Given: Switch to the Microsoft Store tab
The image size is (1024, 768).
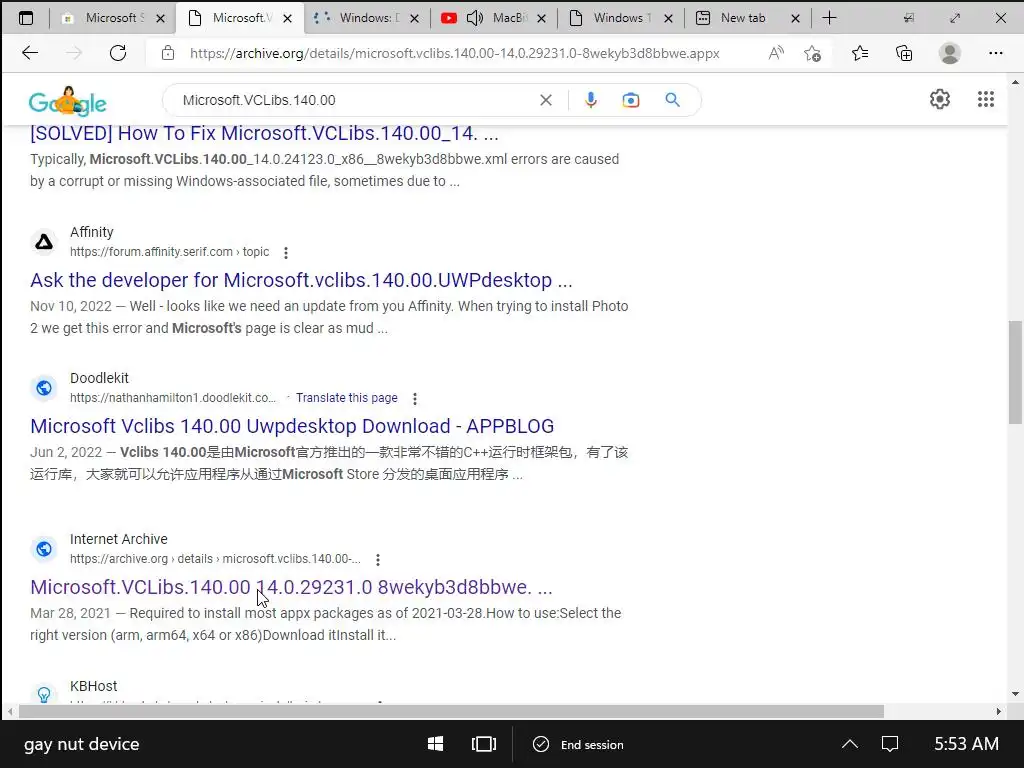Looking at the screenshot, I should point(112,18).
